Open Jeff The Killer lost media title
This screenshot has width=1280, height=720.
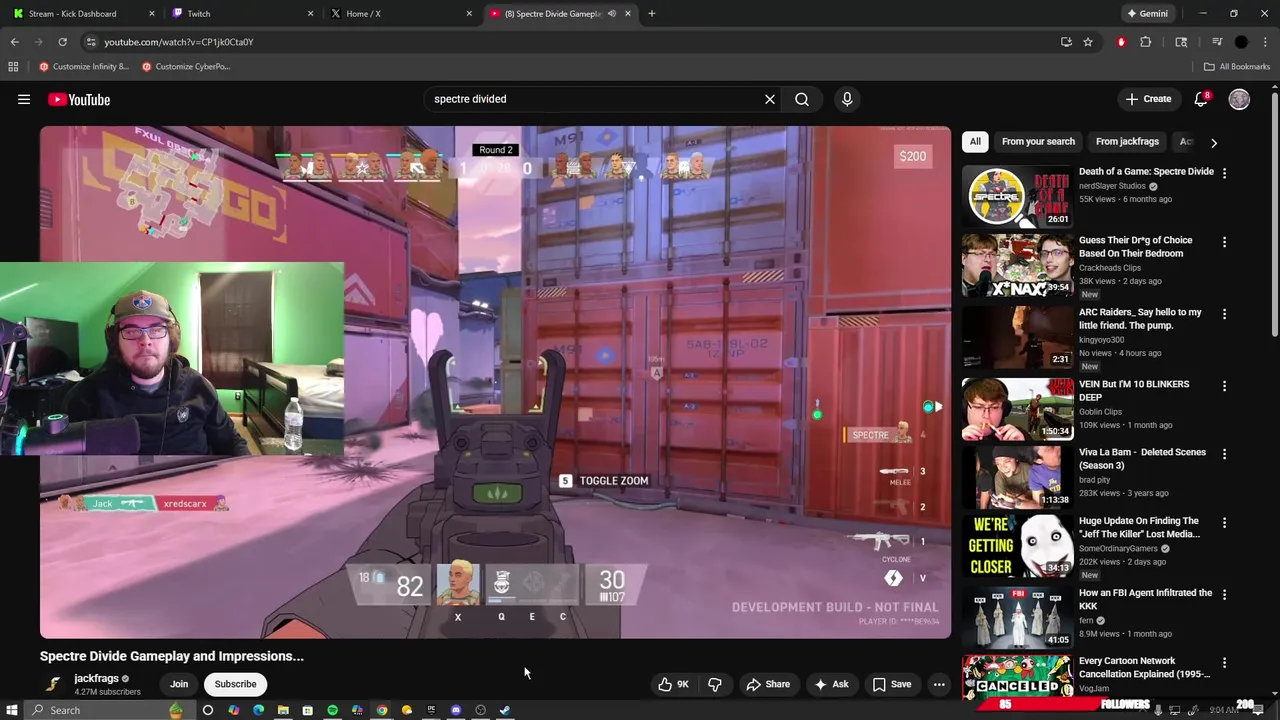coord(1139,527)
